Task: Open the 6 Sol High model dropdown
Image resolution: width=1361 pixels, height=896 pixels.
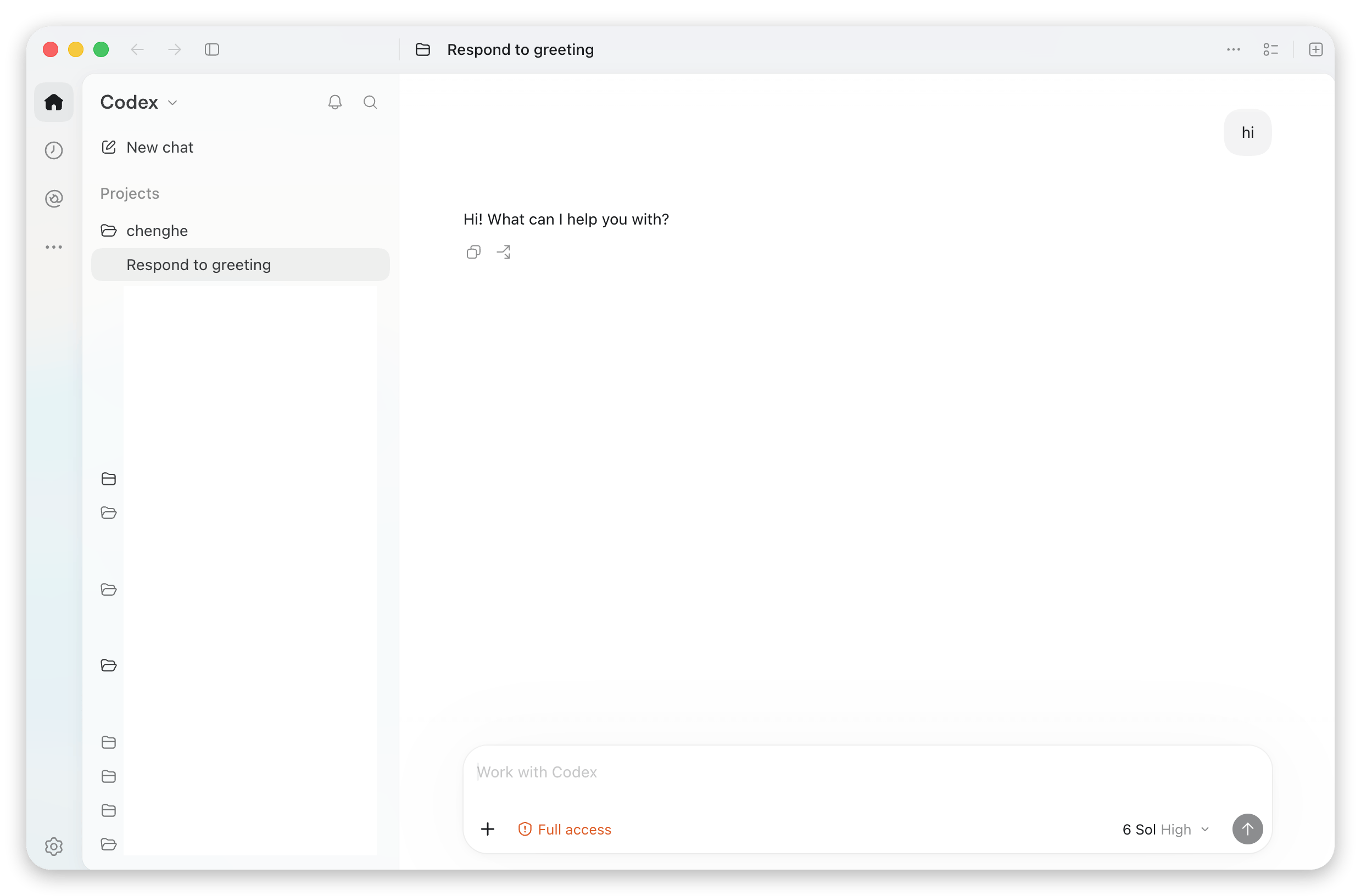Action: click(1167, 830)
